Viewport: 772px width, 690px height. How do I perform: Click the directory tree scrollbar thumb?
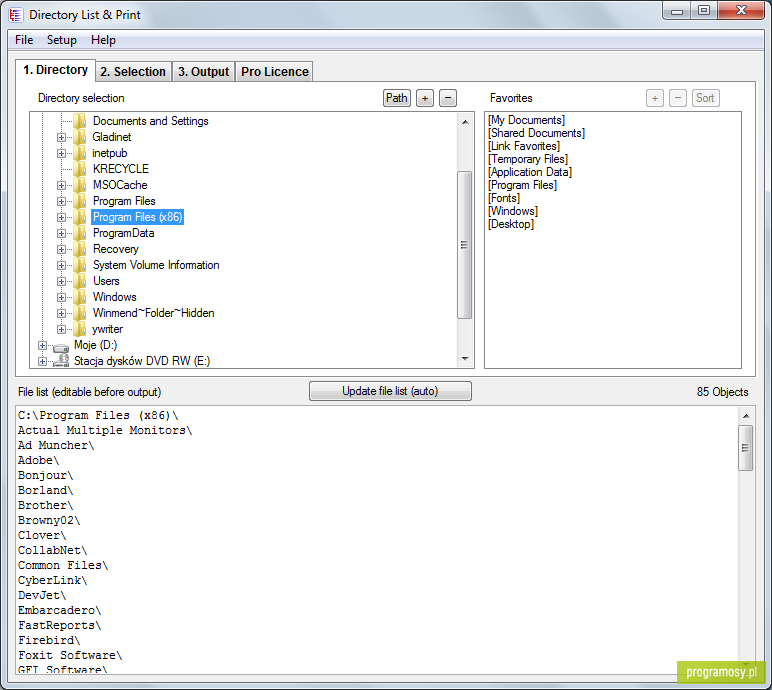pyautogui.click(x=464, y=245)
